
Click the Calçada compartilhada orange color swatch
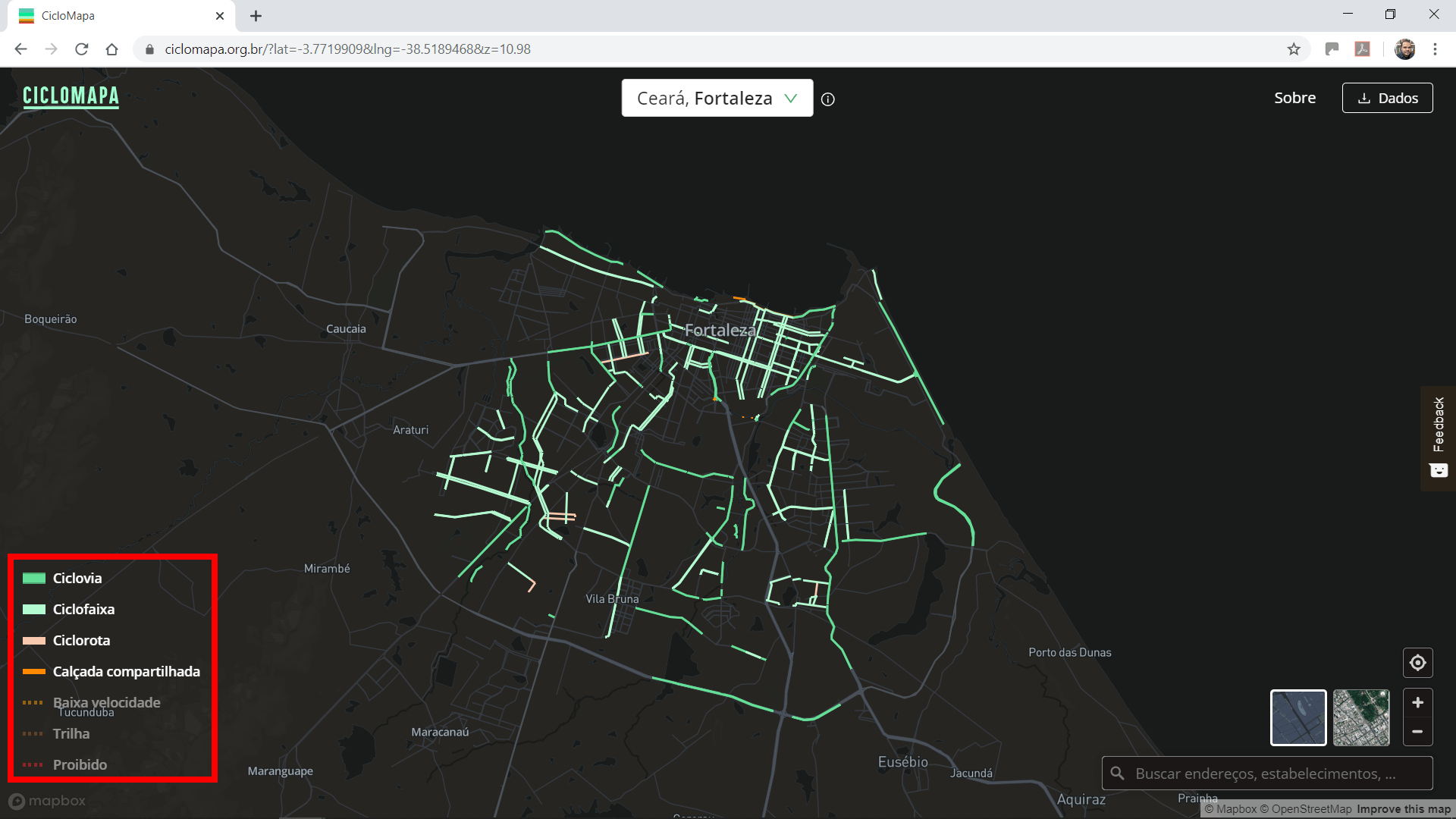pyautogui.click(x=34, y=672)
